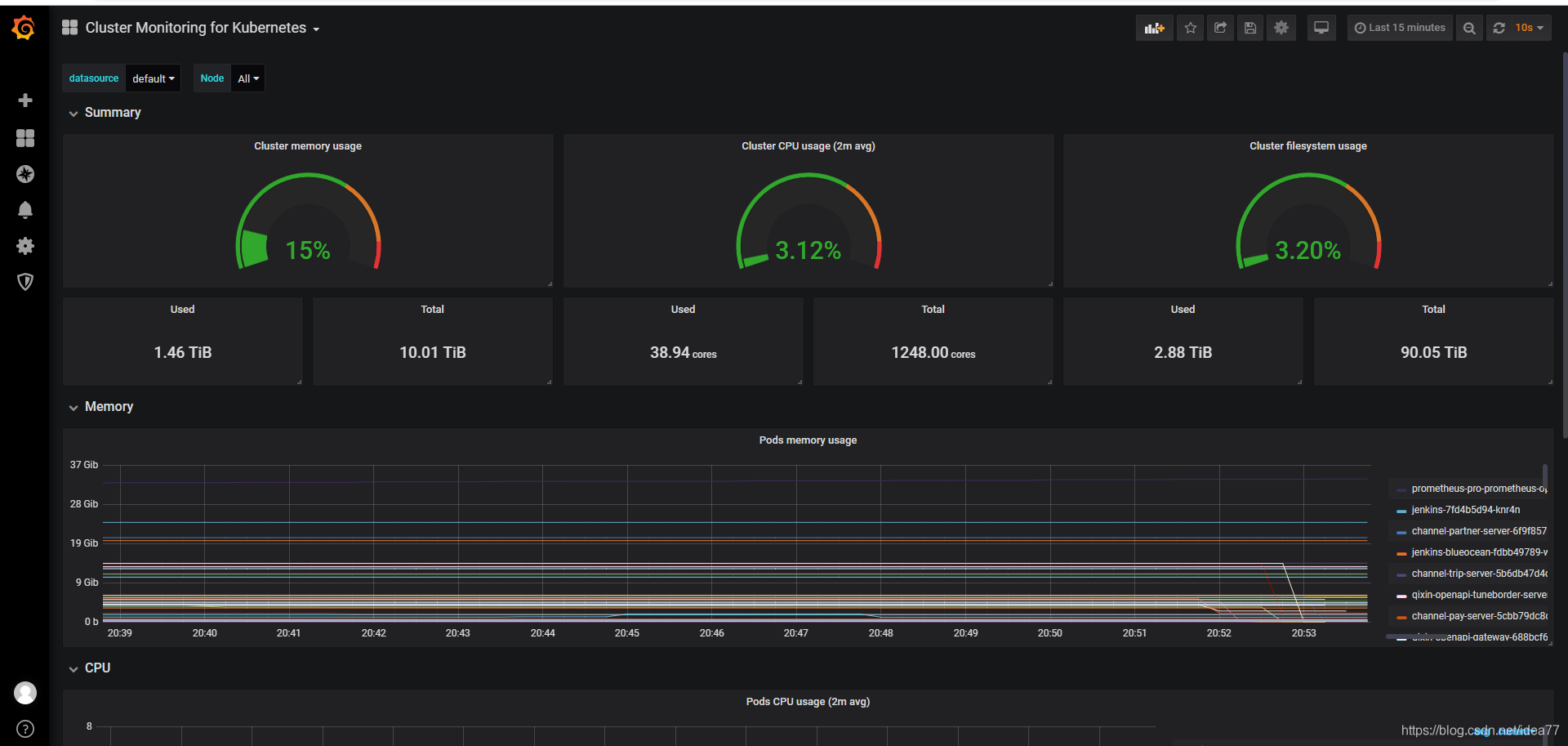Click the 1248.00 cores total value
This screenshot has height=746, width=1568.
point(933,353)
